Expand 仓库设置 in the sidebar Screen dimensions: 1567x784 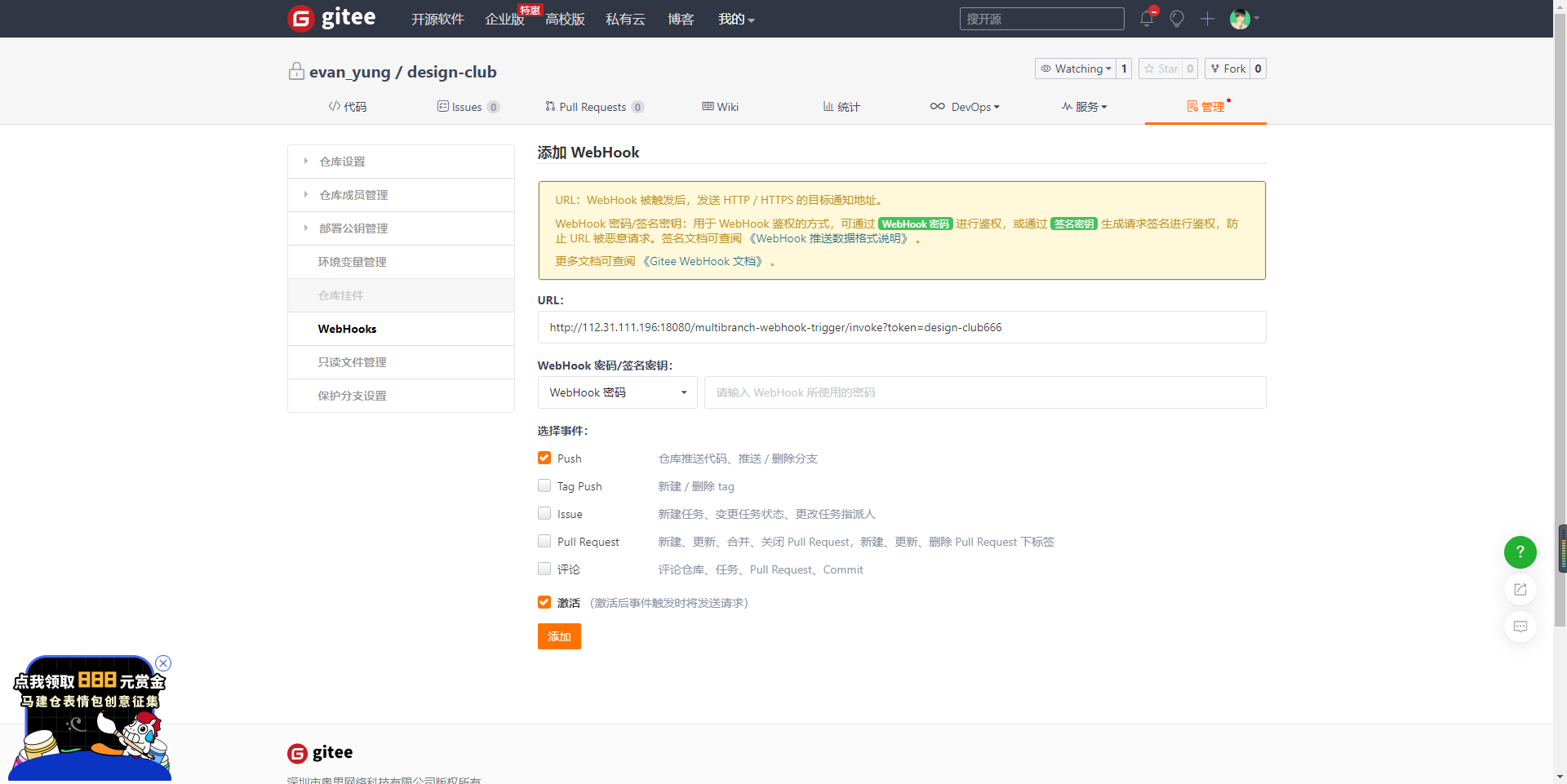pos(342,162)
